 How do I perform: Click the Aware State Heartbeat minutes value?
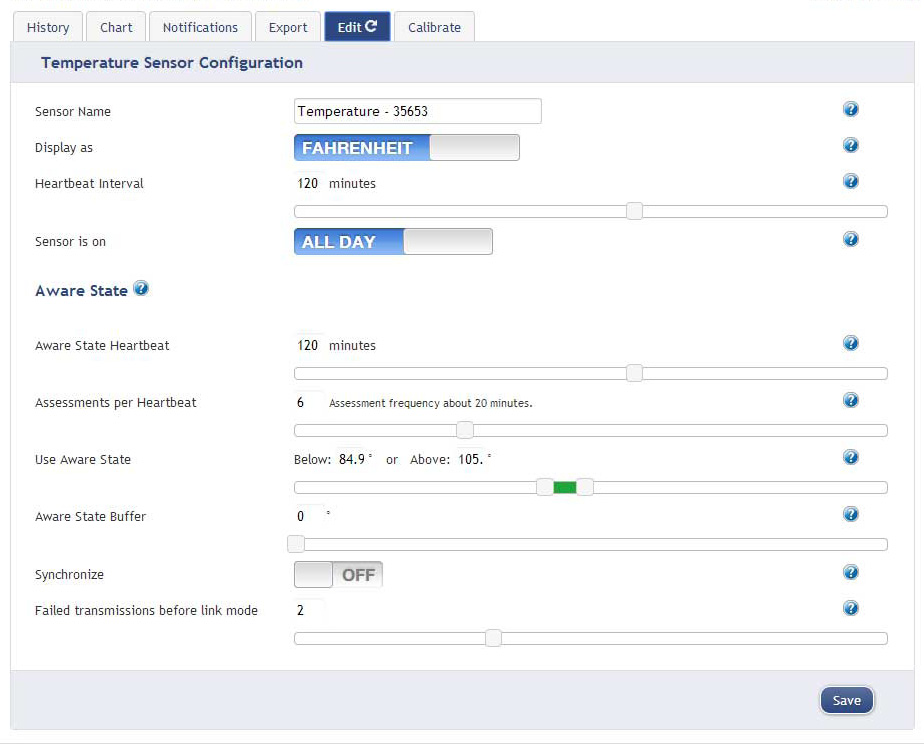[308, 345]
